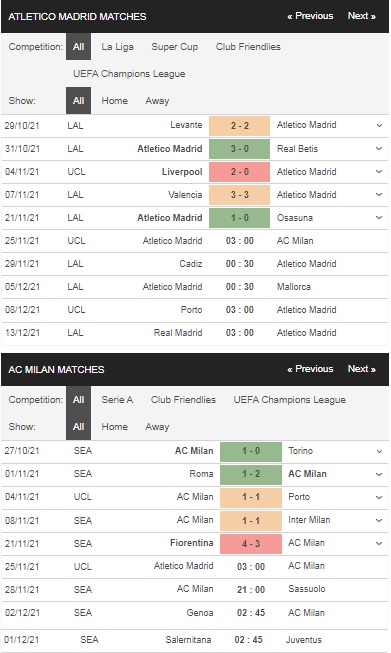Open the Inter Milan team link
The width and height of the screenshot is (391, 653).
pos(309,520)
